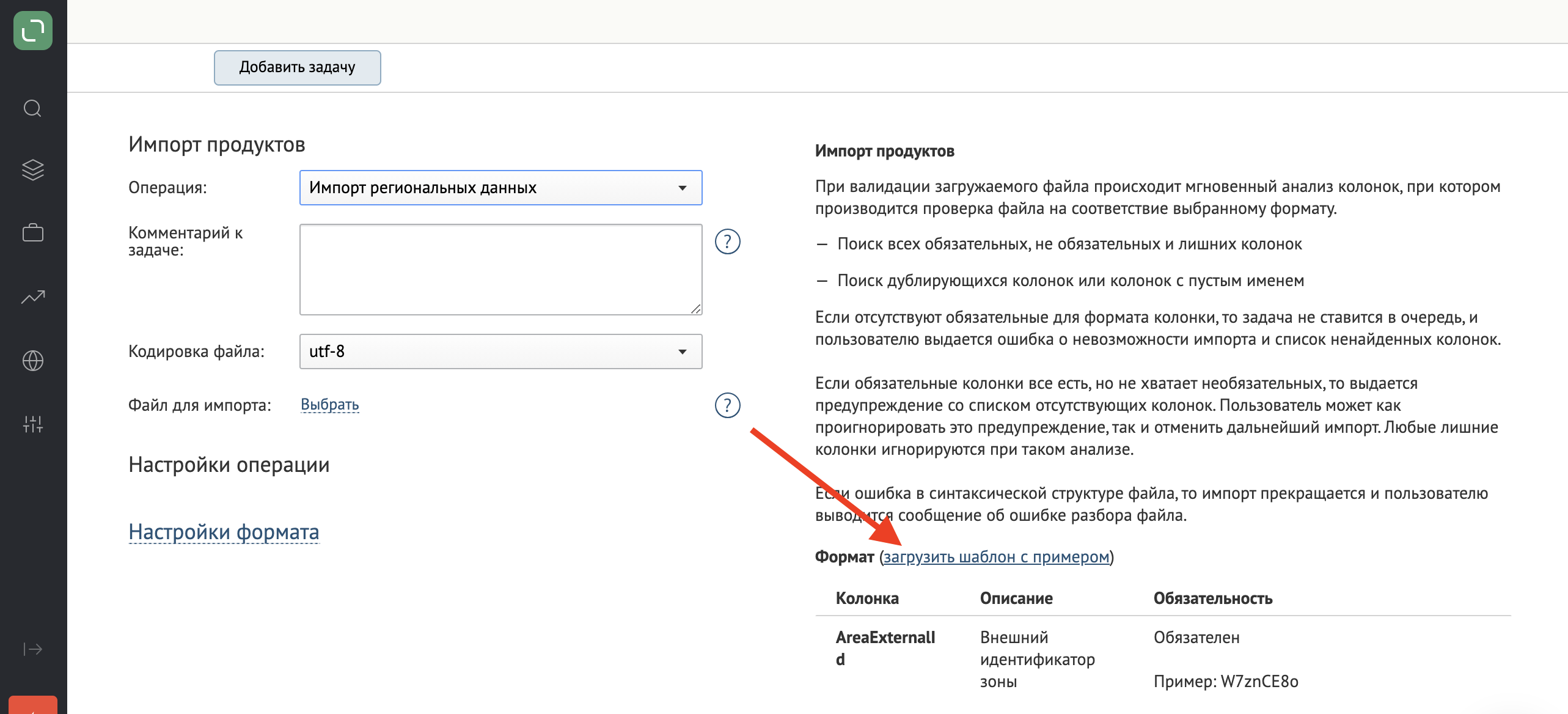The image size is (1568, 714).
Task: Expand the Настройки формата section
Action: (x=224, y=532)
